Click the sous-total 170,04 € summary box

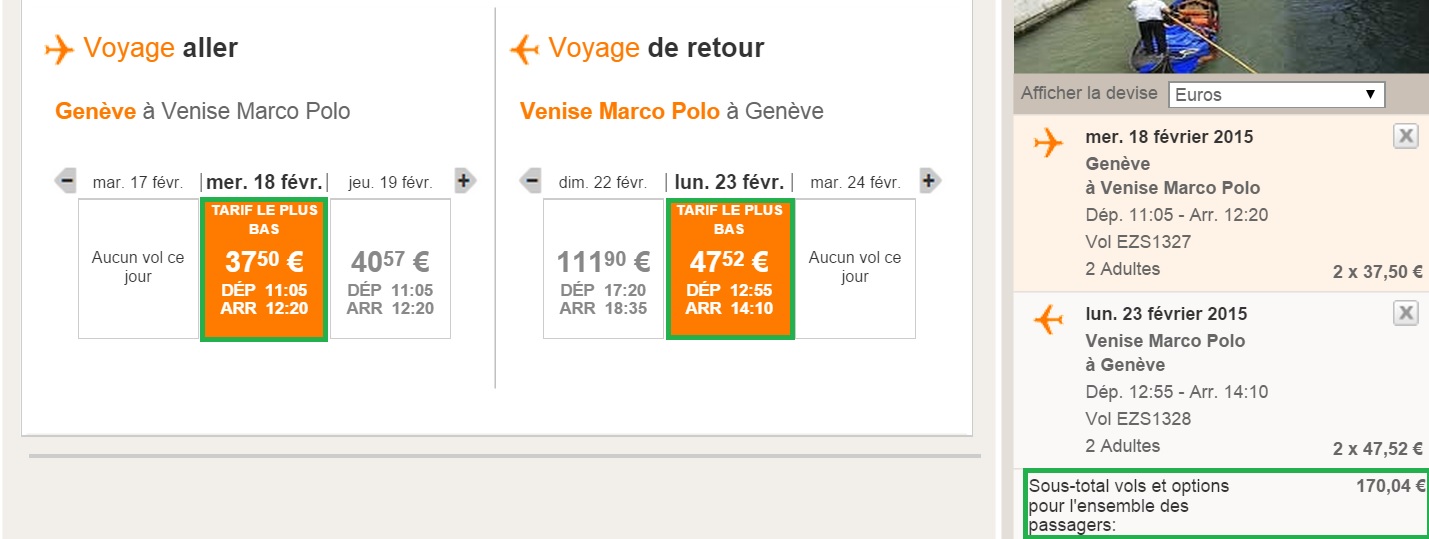[1227, 505]
